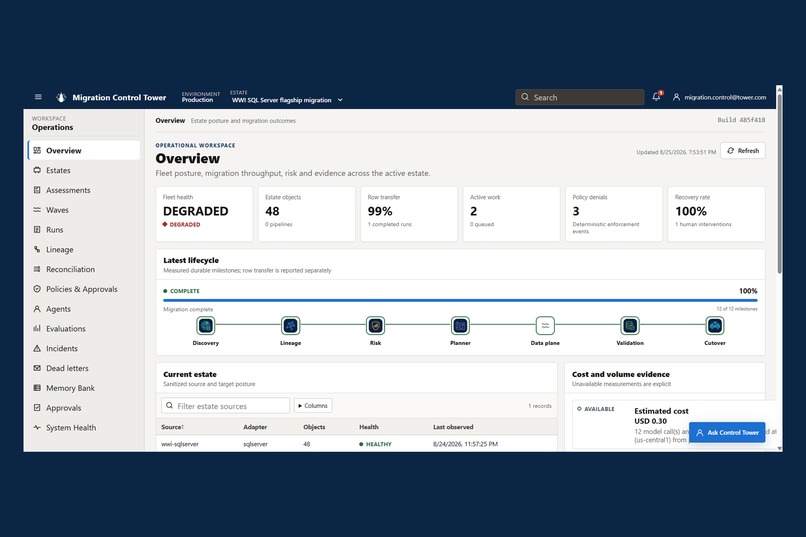Select the Data plane milestone icon
This screenshot has height=537, width=806.
coord(545,325)
